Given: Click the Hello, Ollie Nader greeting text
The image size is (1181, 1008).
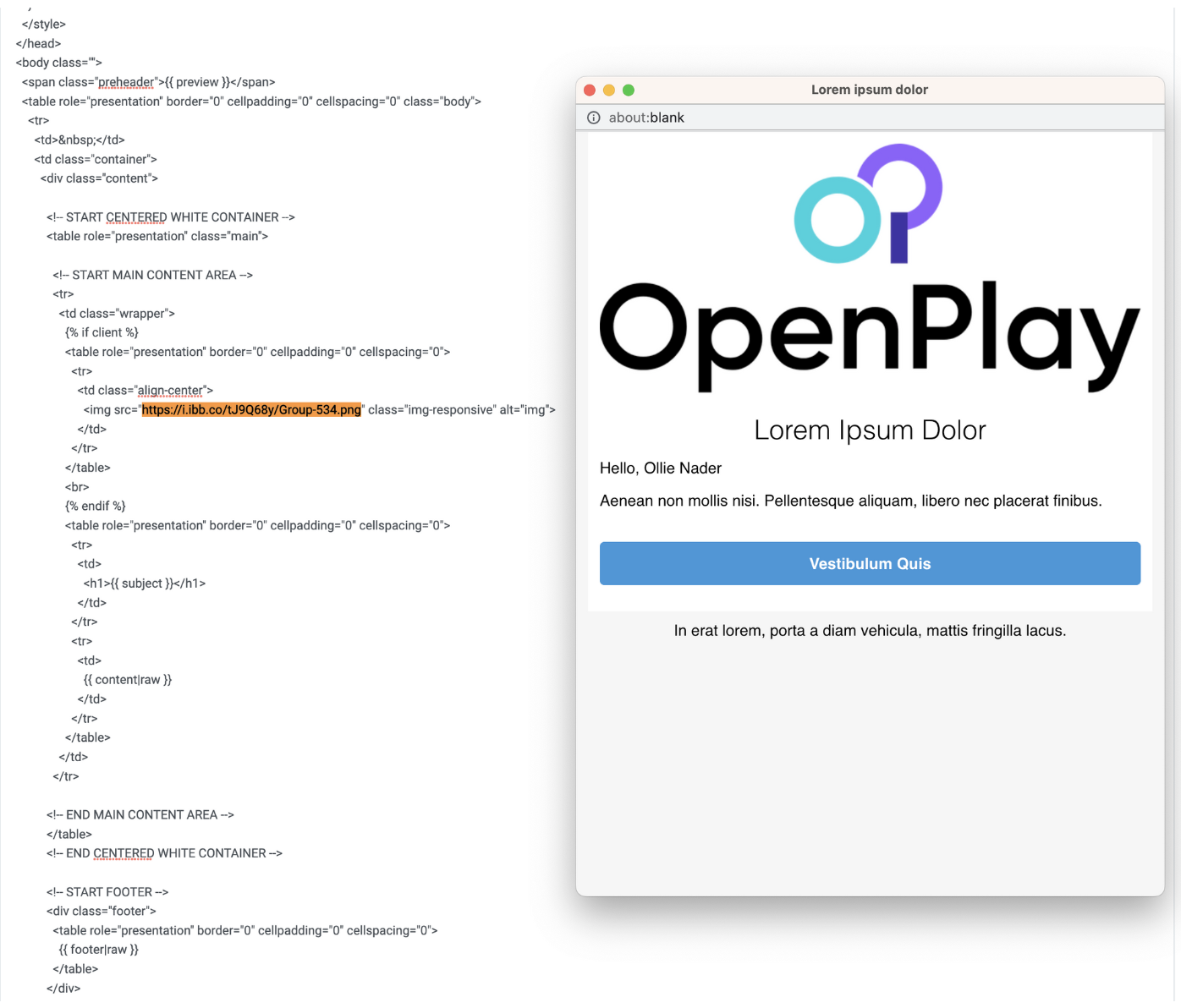Looking at the screenshot, I should 661,468.
